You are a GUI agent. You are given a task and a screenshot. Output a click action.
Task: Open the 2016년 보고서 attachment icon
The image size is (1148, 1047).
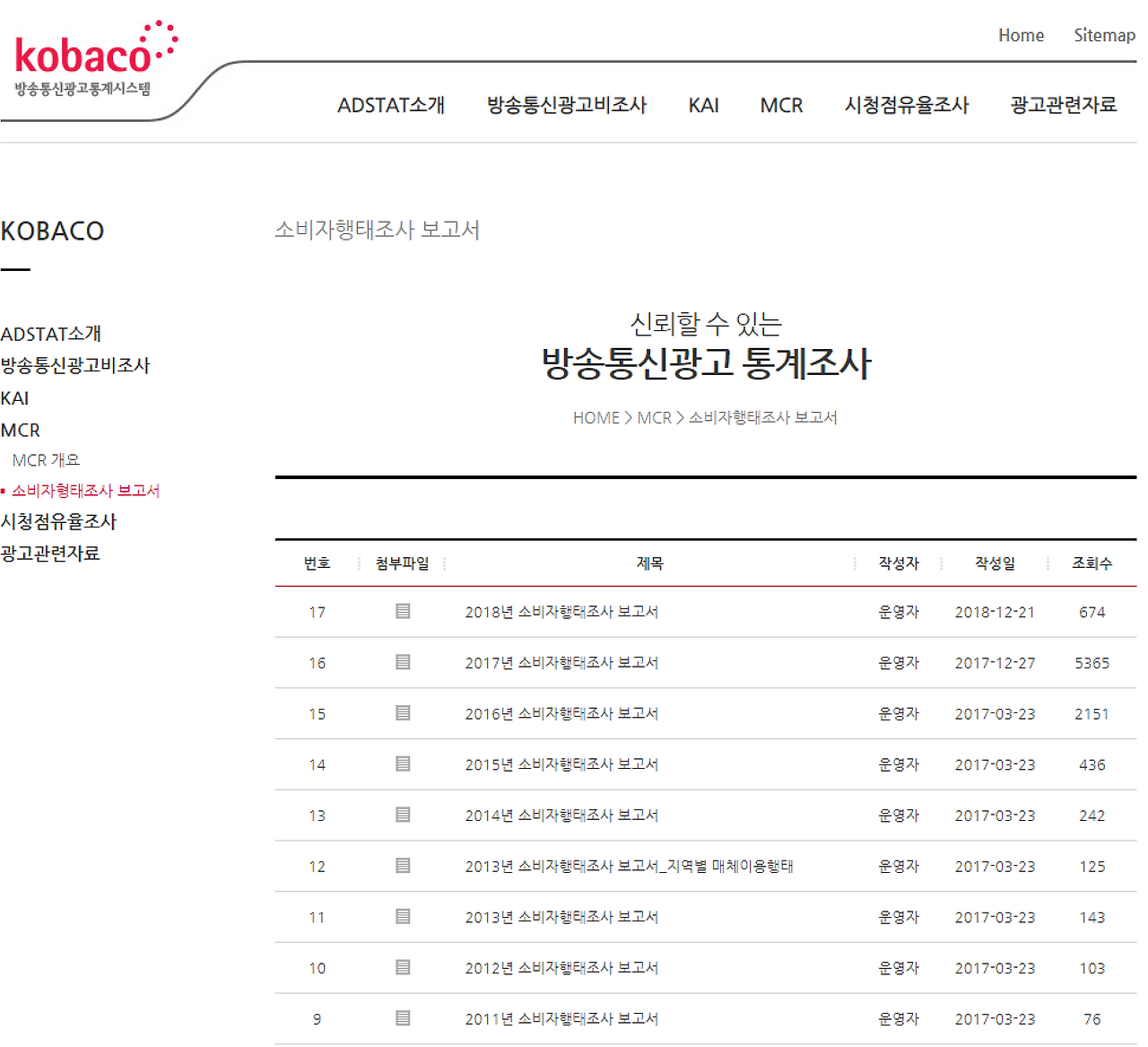402,713
